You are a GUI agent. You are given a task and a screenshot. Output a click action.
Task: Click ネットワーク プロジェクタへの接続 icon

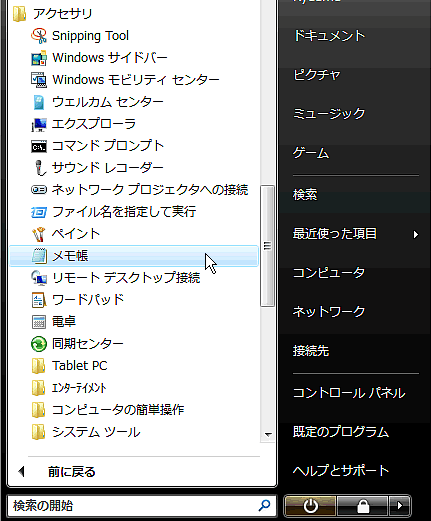point(39,190)
